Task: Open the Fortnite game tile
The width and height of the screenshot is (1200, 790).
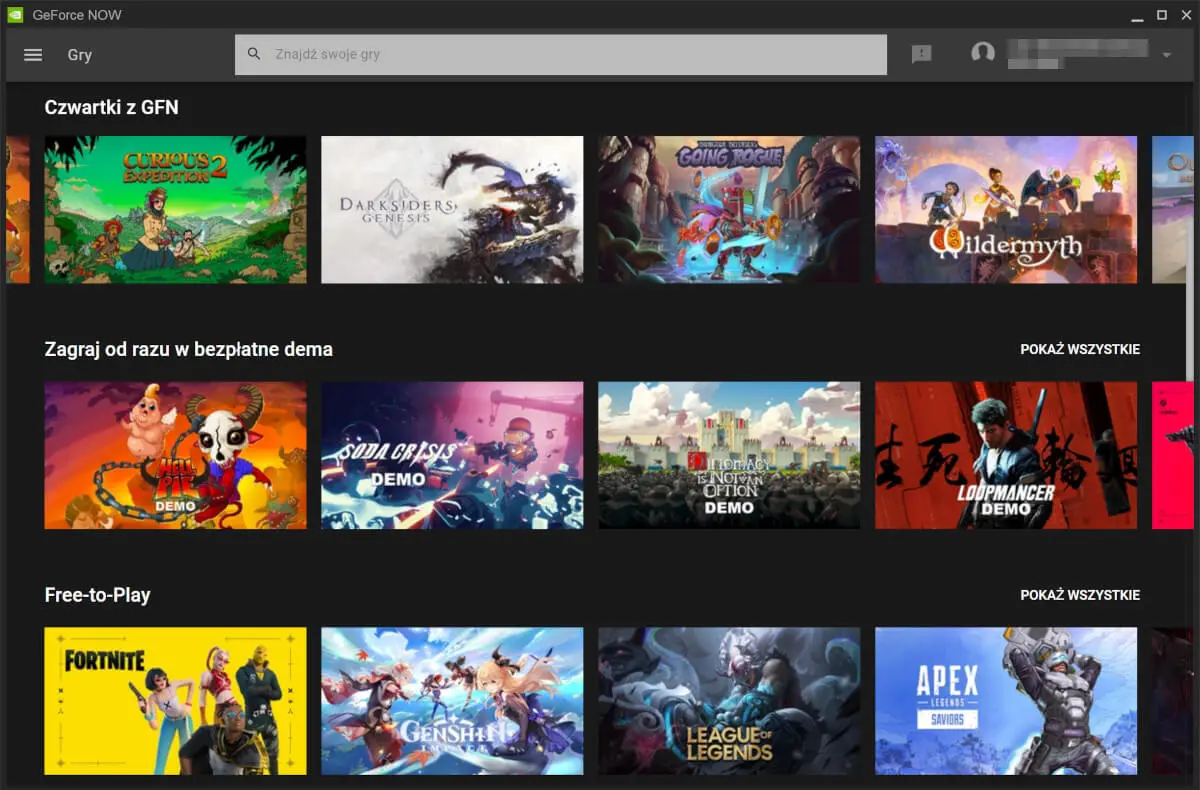Action: point(175,701)
